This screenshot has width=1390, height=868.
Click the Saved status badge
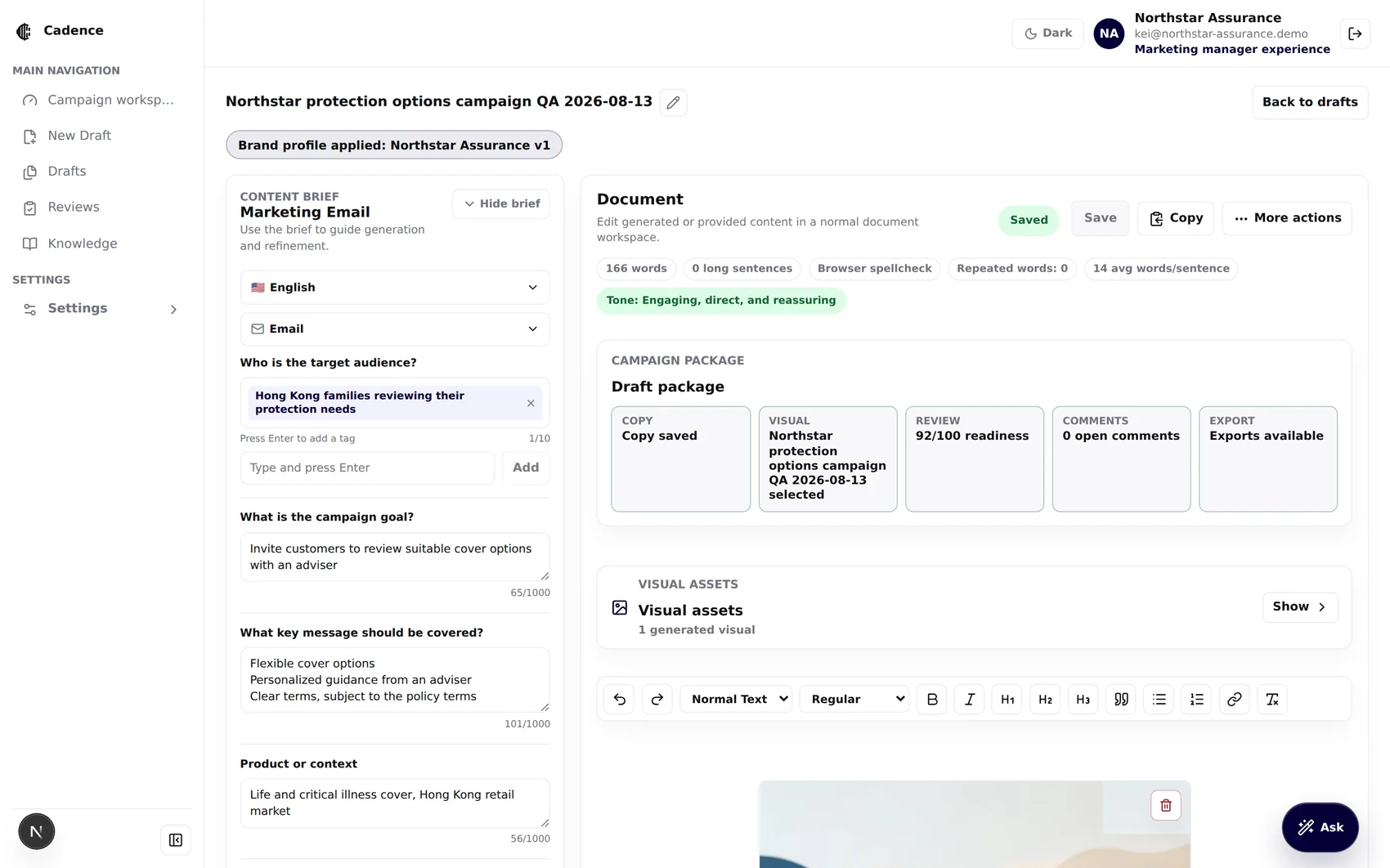(1029, 220)
